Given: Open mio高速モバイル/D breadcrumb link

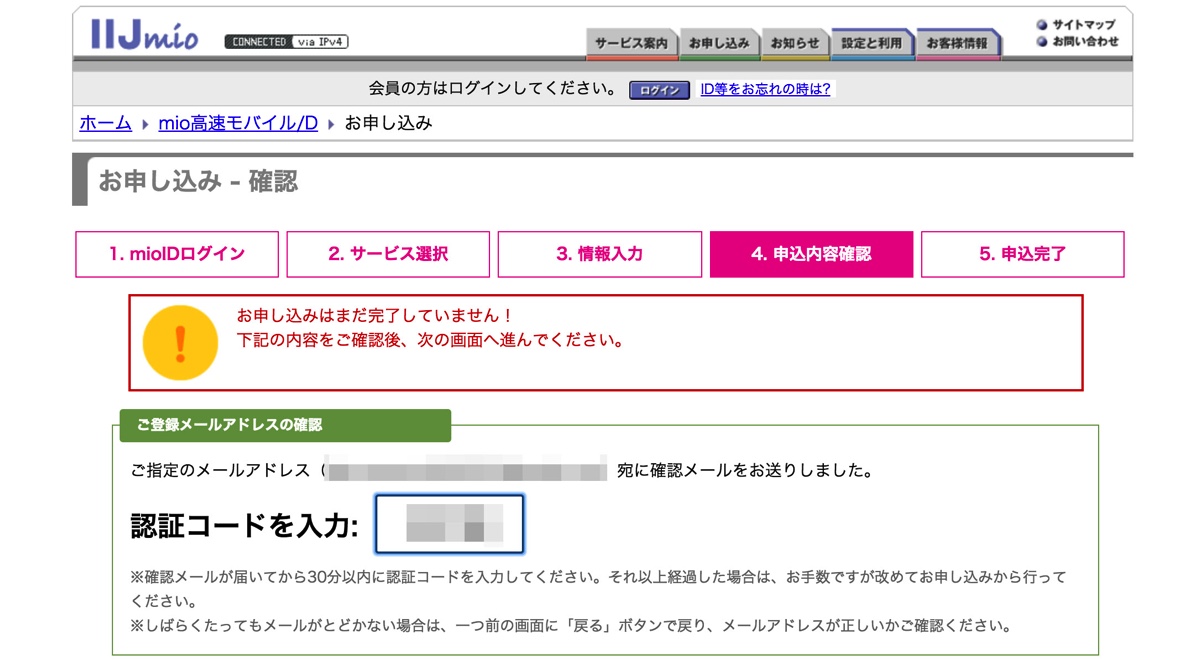Looking at the screenshot, I should tap(238, 123).
